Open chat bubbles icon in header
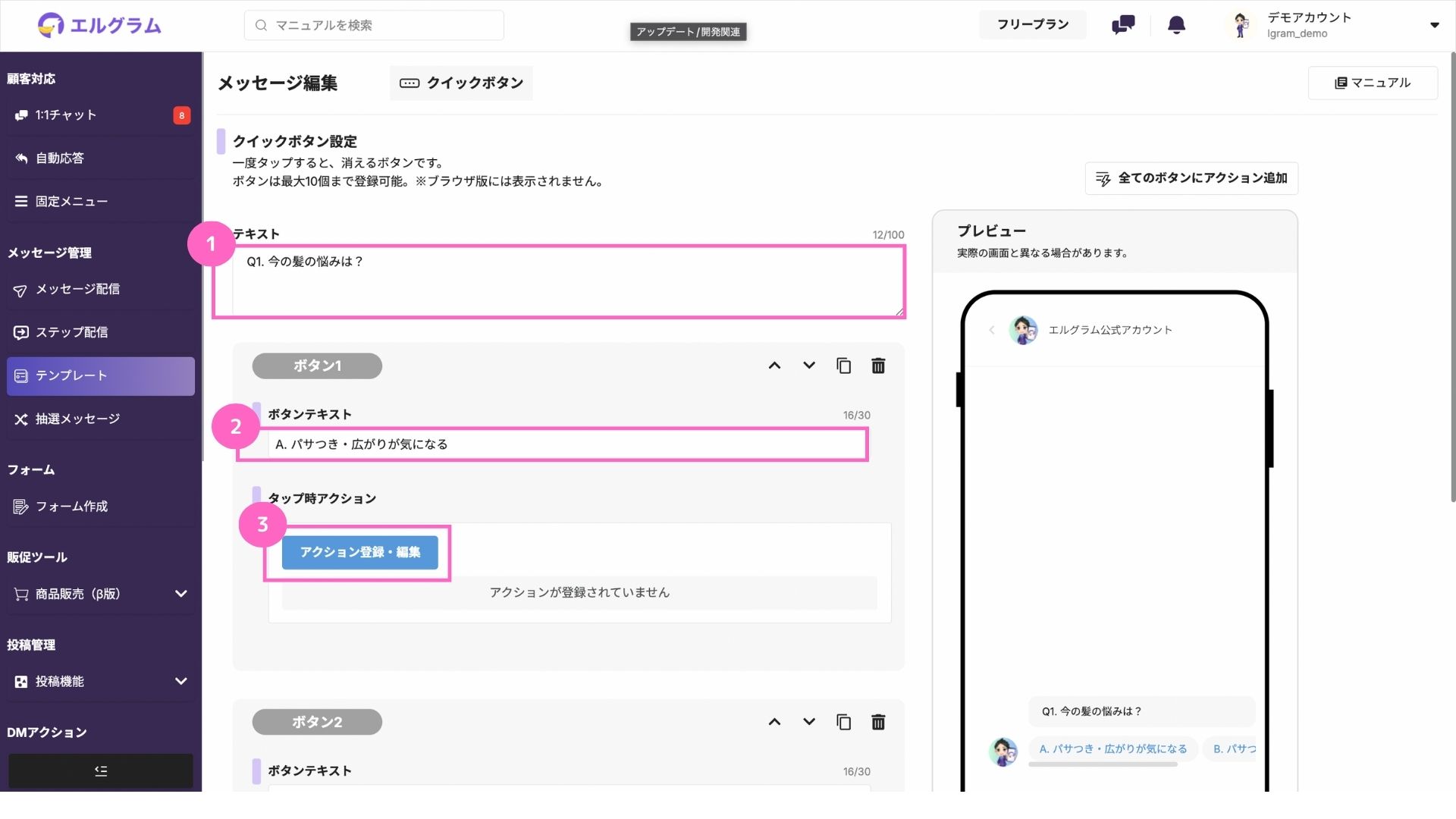Screen dimensions: 1456x819 click(1123, 25)
